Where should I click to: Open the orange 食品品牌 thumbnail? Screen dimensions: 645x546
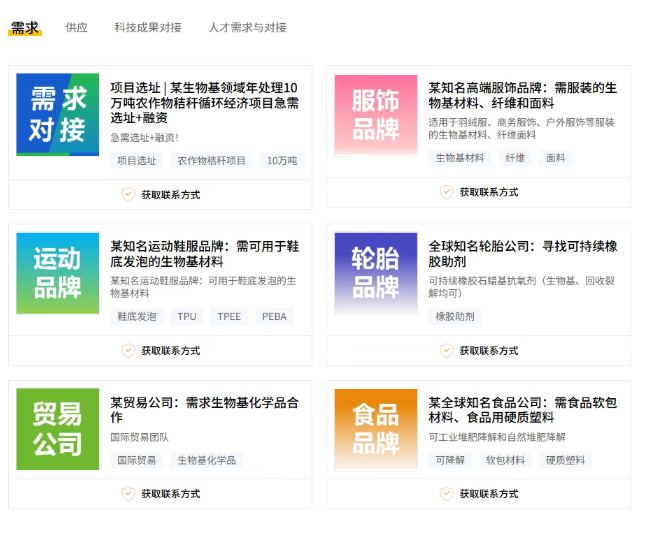click(376, 428)
